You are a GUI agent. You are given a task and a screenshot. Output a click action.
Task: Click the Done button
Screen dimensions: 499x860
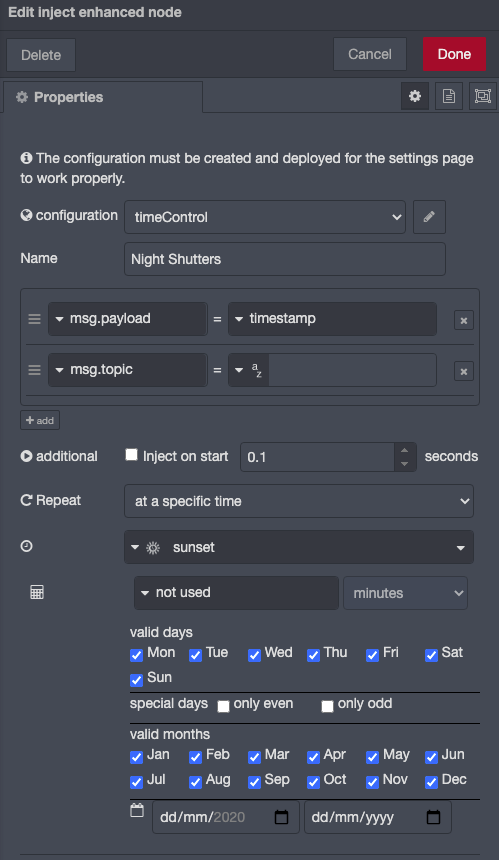pyautogui.click(x=454, y=54)
